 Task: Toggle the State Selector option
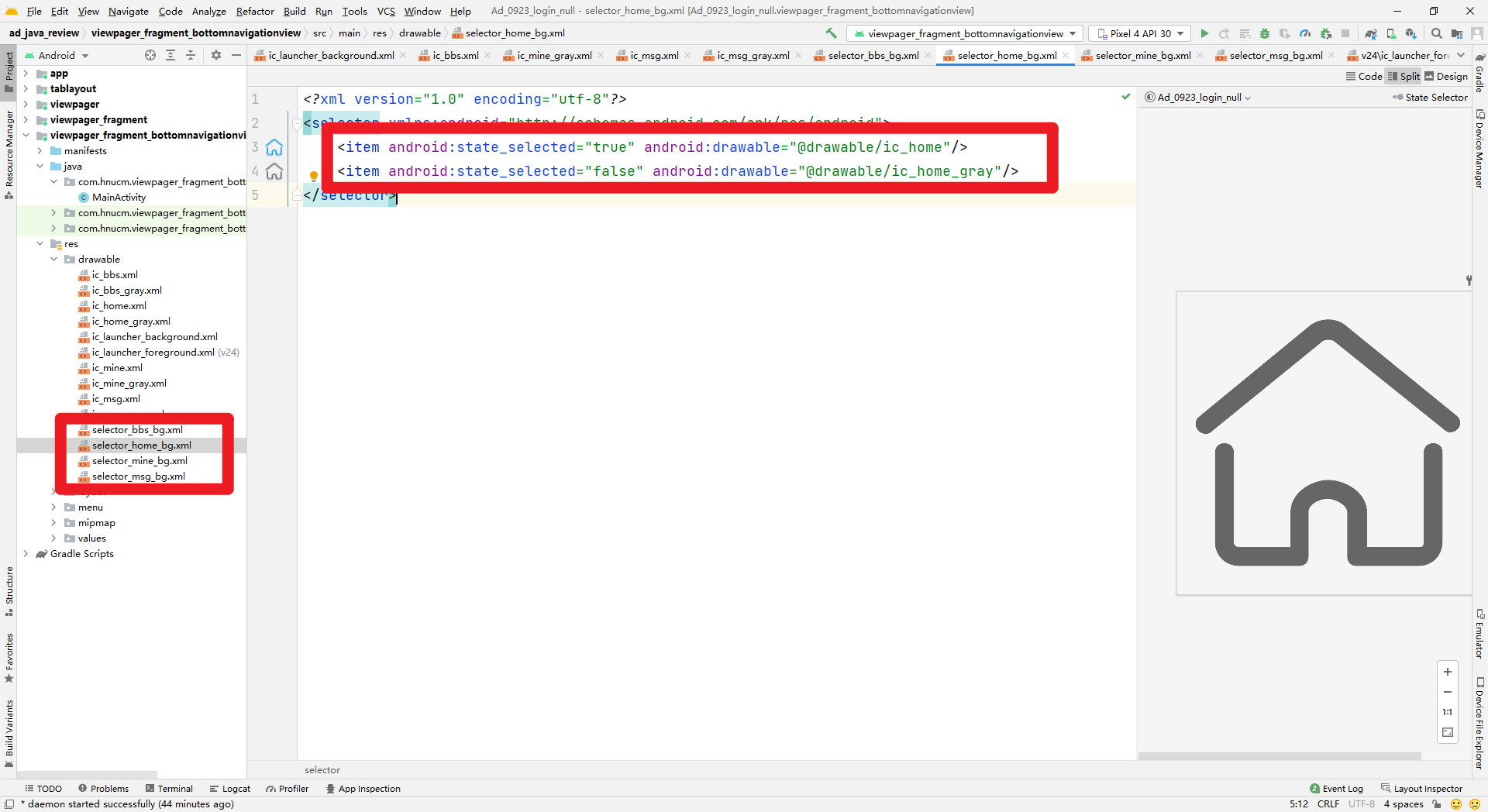1430,97
